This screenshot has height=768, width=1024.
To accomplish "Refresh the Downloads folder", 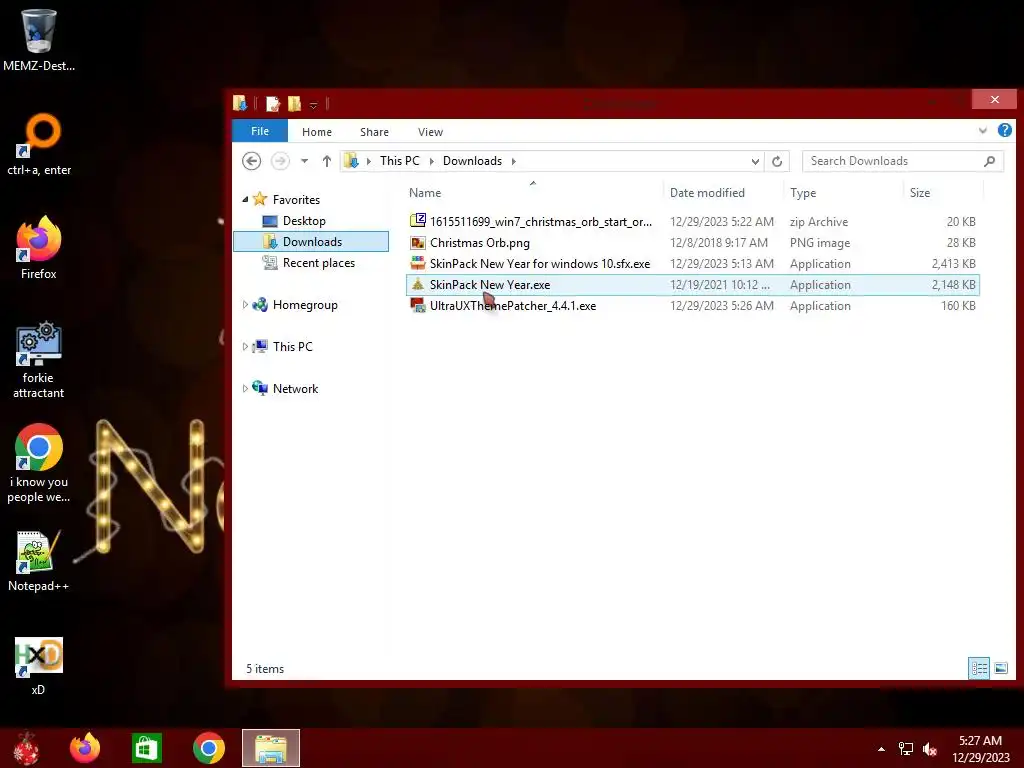I will [776, 161].
